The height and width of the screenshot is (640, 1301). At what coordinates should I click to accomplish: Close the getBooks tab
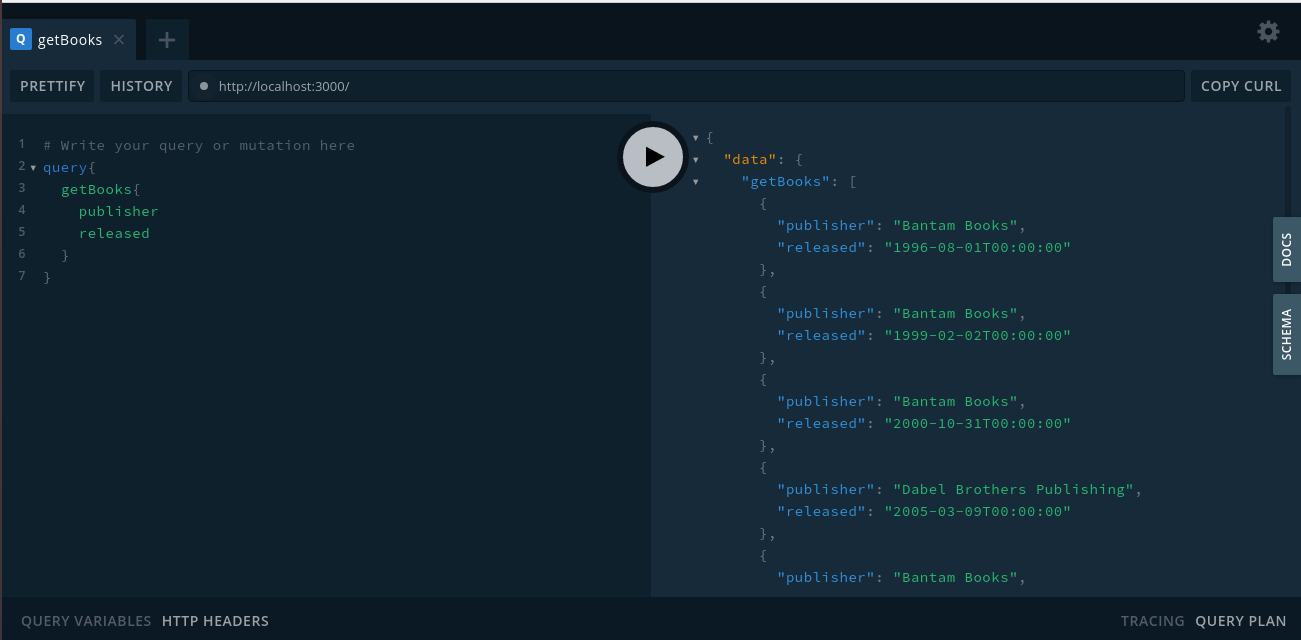(118, 40)
